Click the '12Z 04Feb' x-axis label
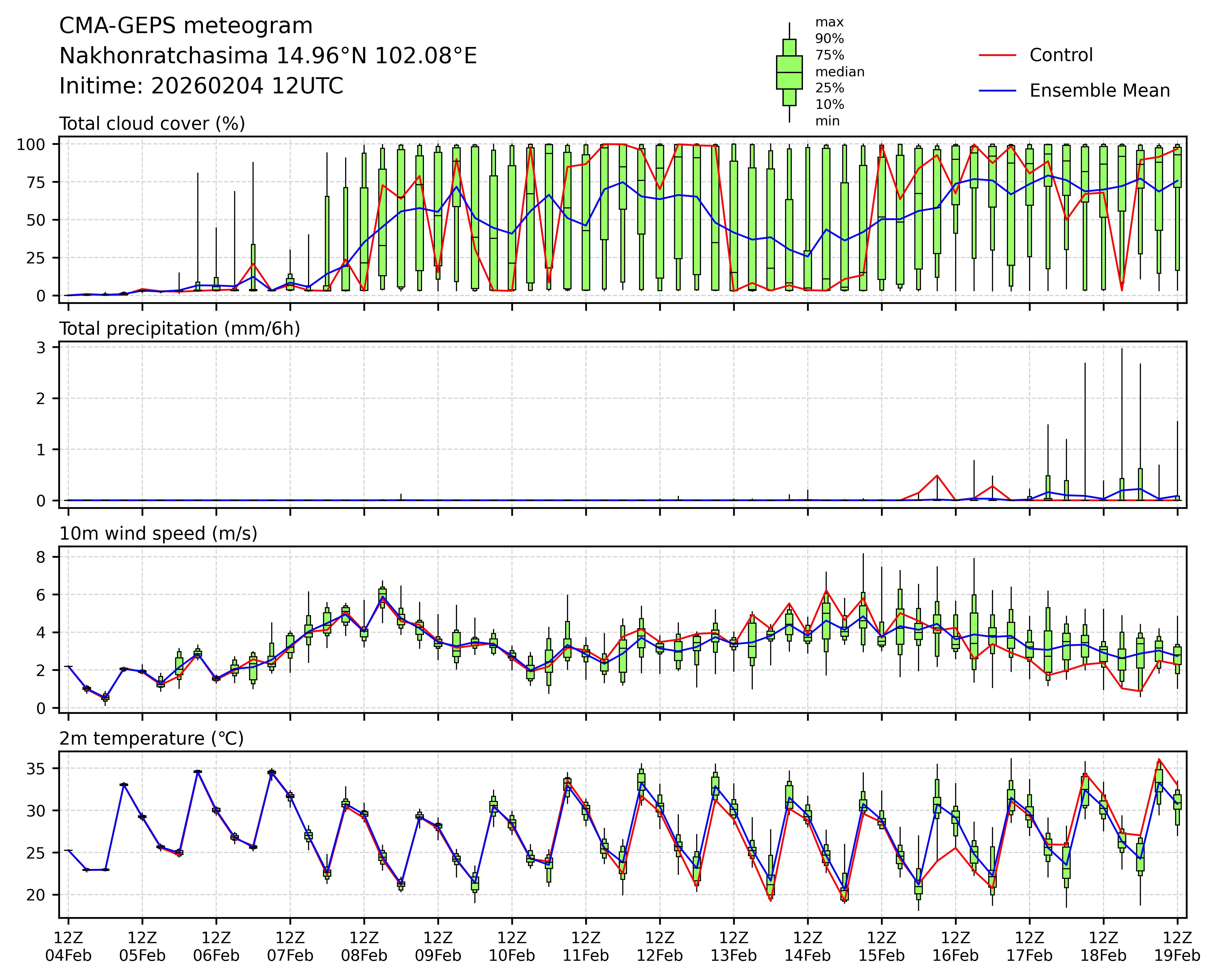Viewport: 1217px width, 980px height. pyautogui.click(x=68, y=947)
